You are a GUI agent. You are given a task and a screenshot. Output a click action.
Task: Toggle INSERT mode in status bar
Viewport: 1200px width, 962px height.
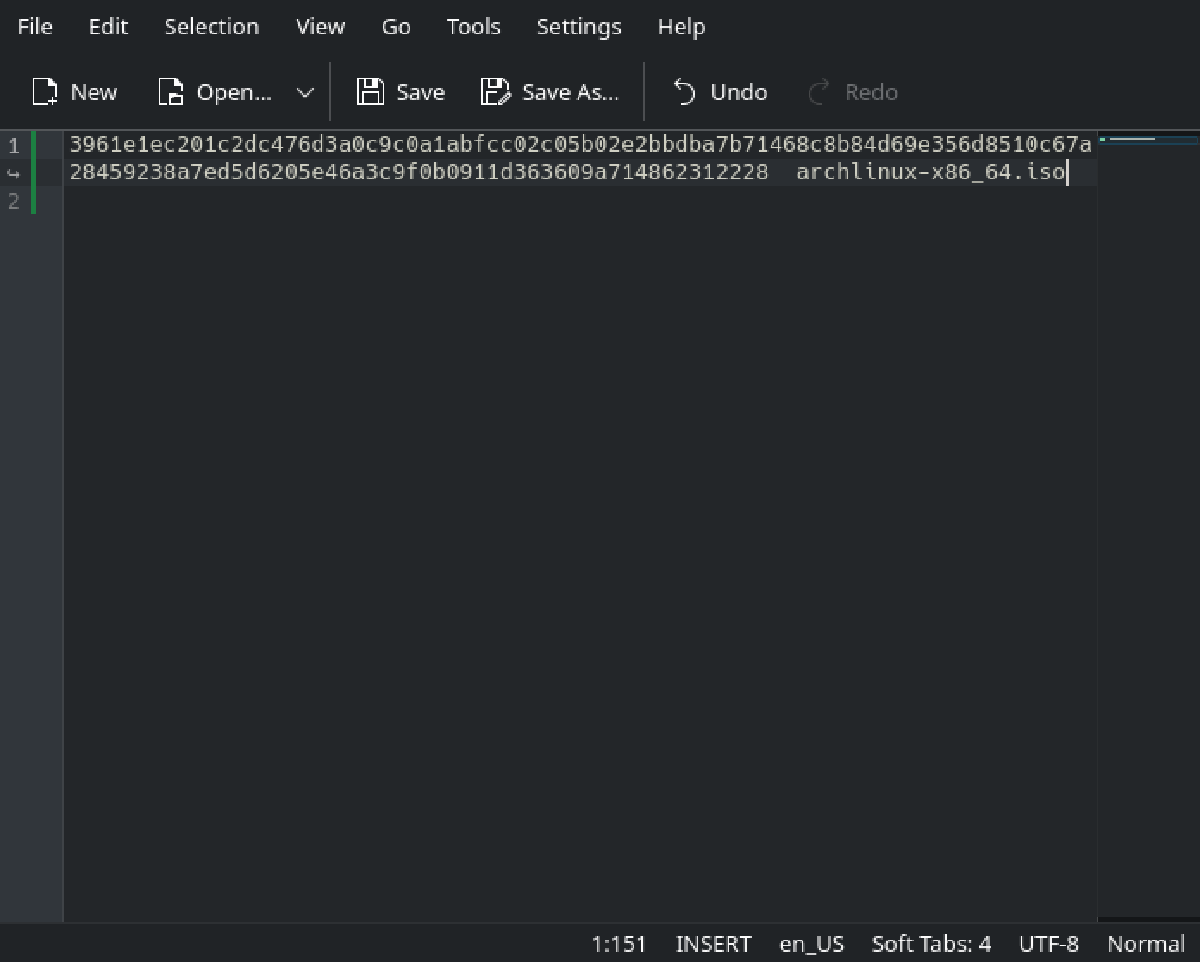click(713, 944)
